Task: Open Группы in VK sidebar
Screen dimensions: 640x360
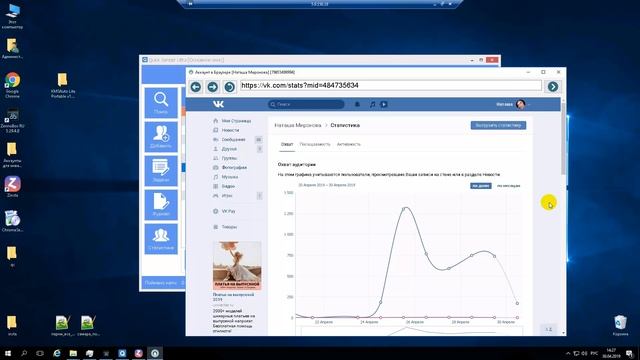Action: pyautogui.click(x=229, y=158)
